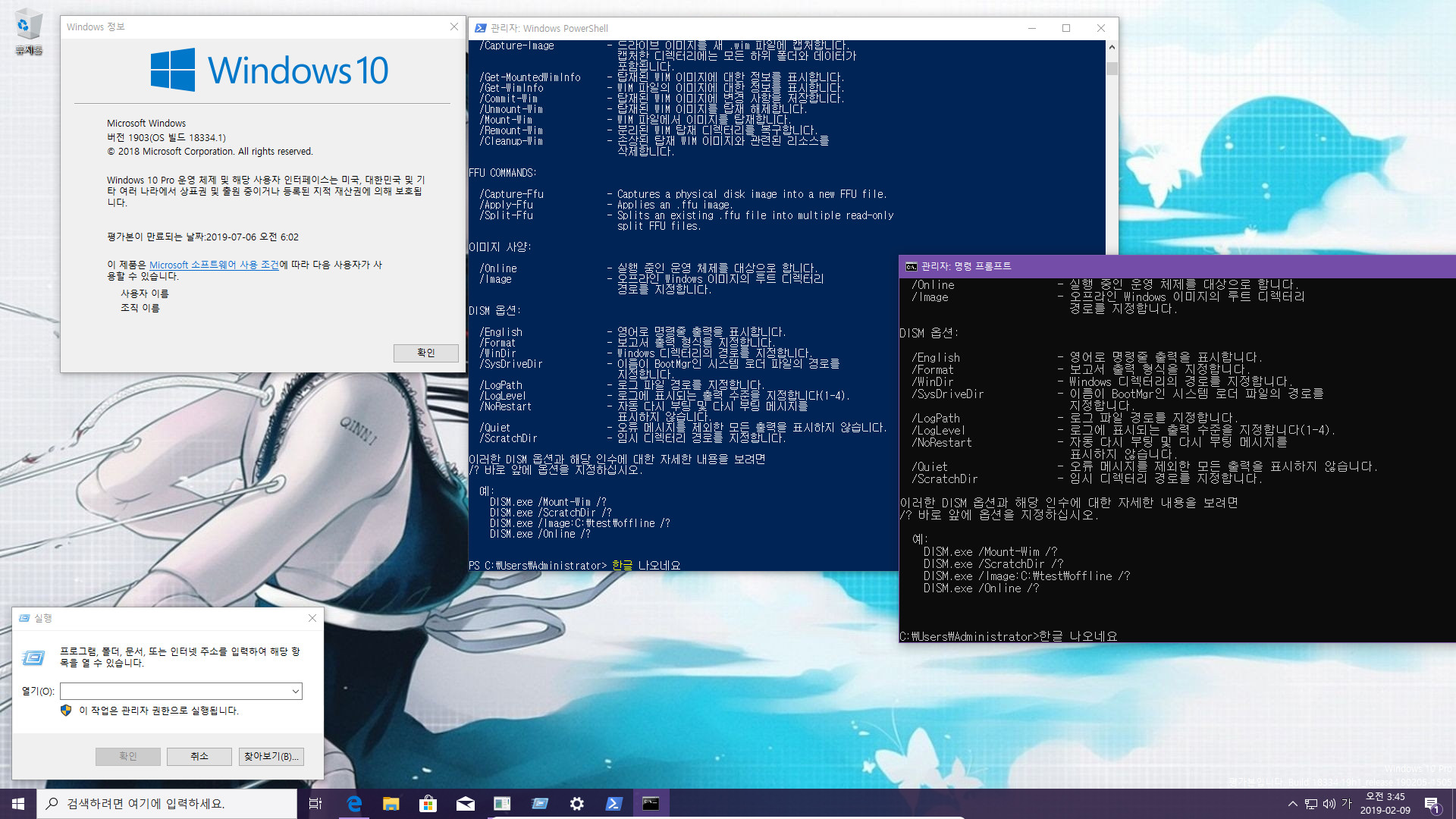Open the Windows Start menu
This screenshot has height=819, width=1456.
coord(18,803)
